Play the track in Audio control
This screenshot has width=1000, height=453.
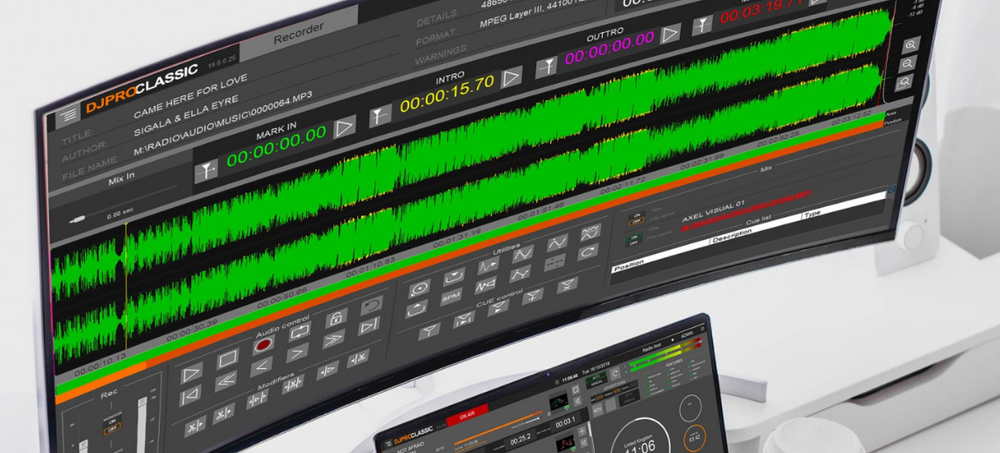(x=191, y=374)
